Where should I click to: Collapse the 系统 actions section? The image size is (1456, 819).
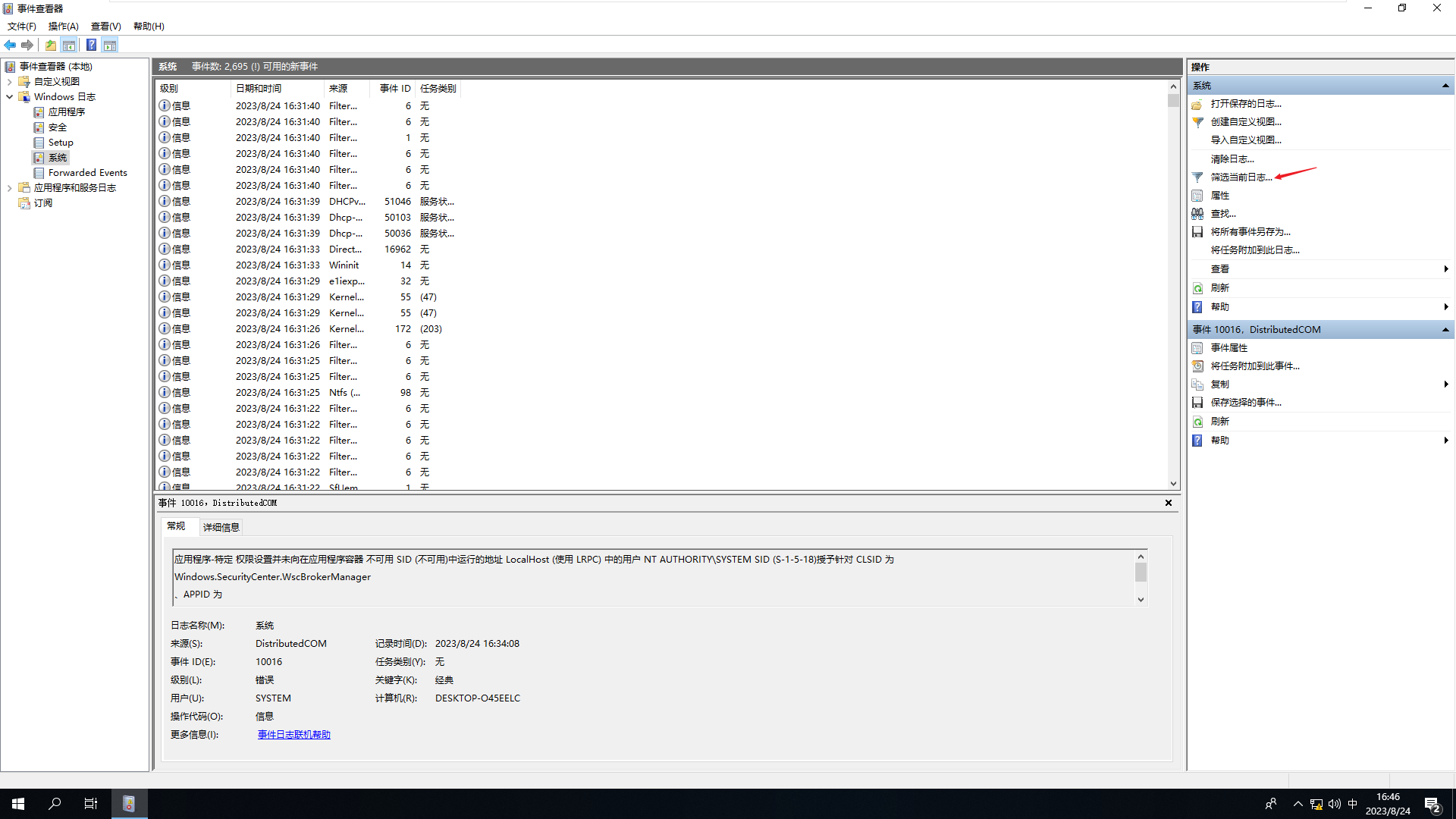tap(1445, 86)
